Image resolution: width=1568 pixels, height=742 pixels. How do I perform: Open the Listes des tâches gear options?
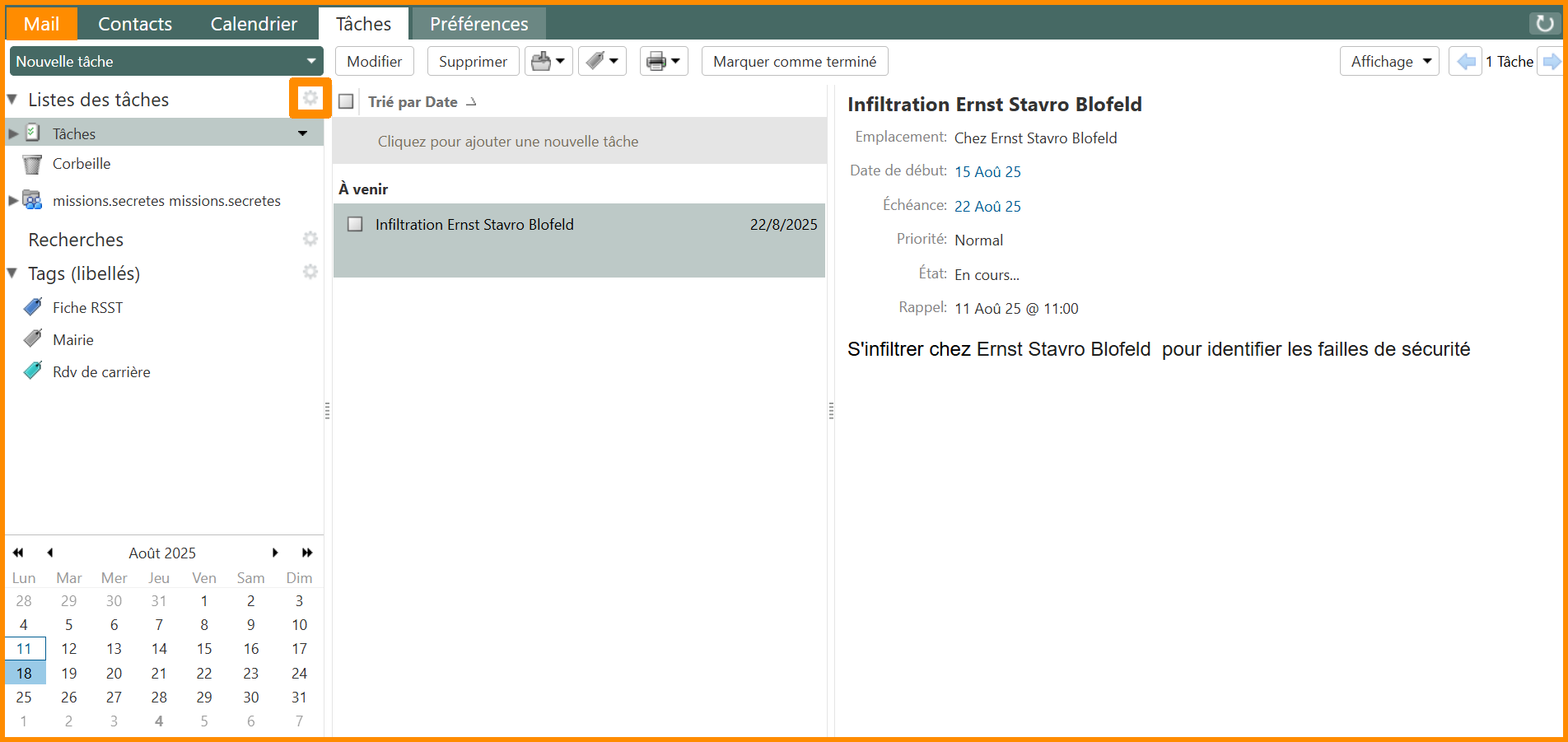coord(310,99)
